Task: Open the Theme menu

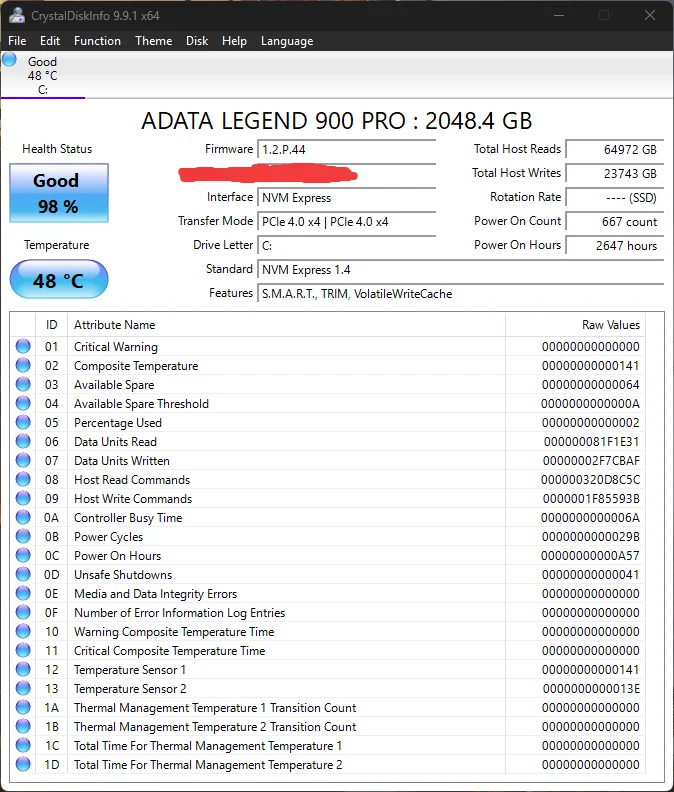Action: pyautogui.click(x=154, y=41)
